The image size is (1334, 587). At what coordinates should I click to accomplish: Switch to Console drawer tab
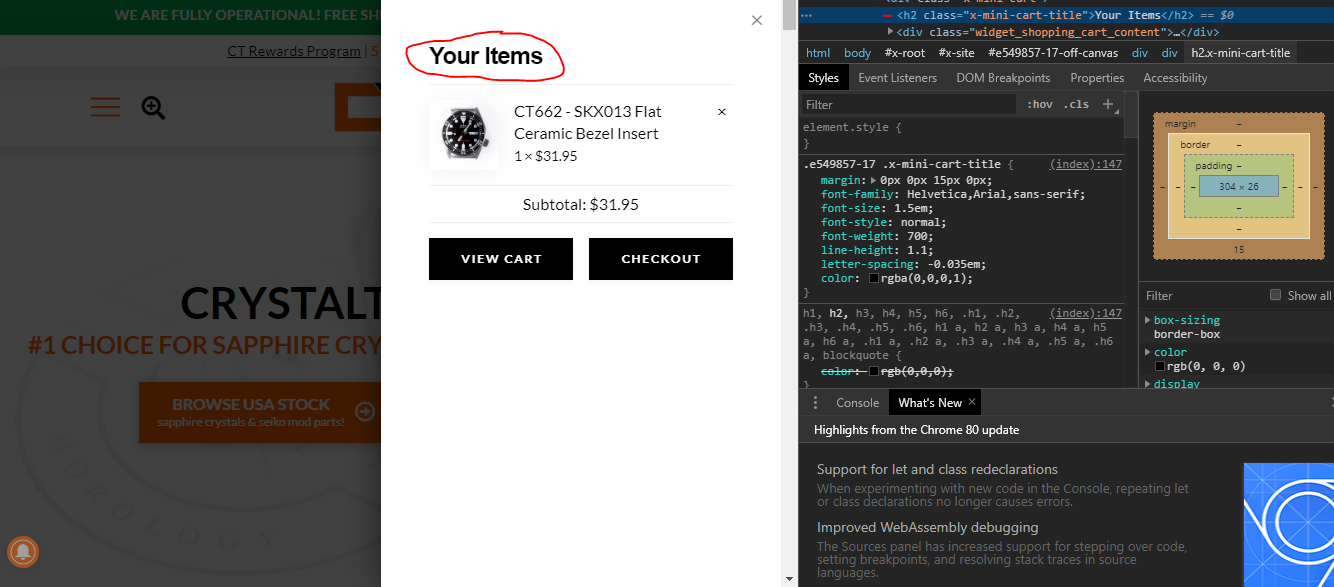(857, 402)
